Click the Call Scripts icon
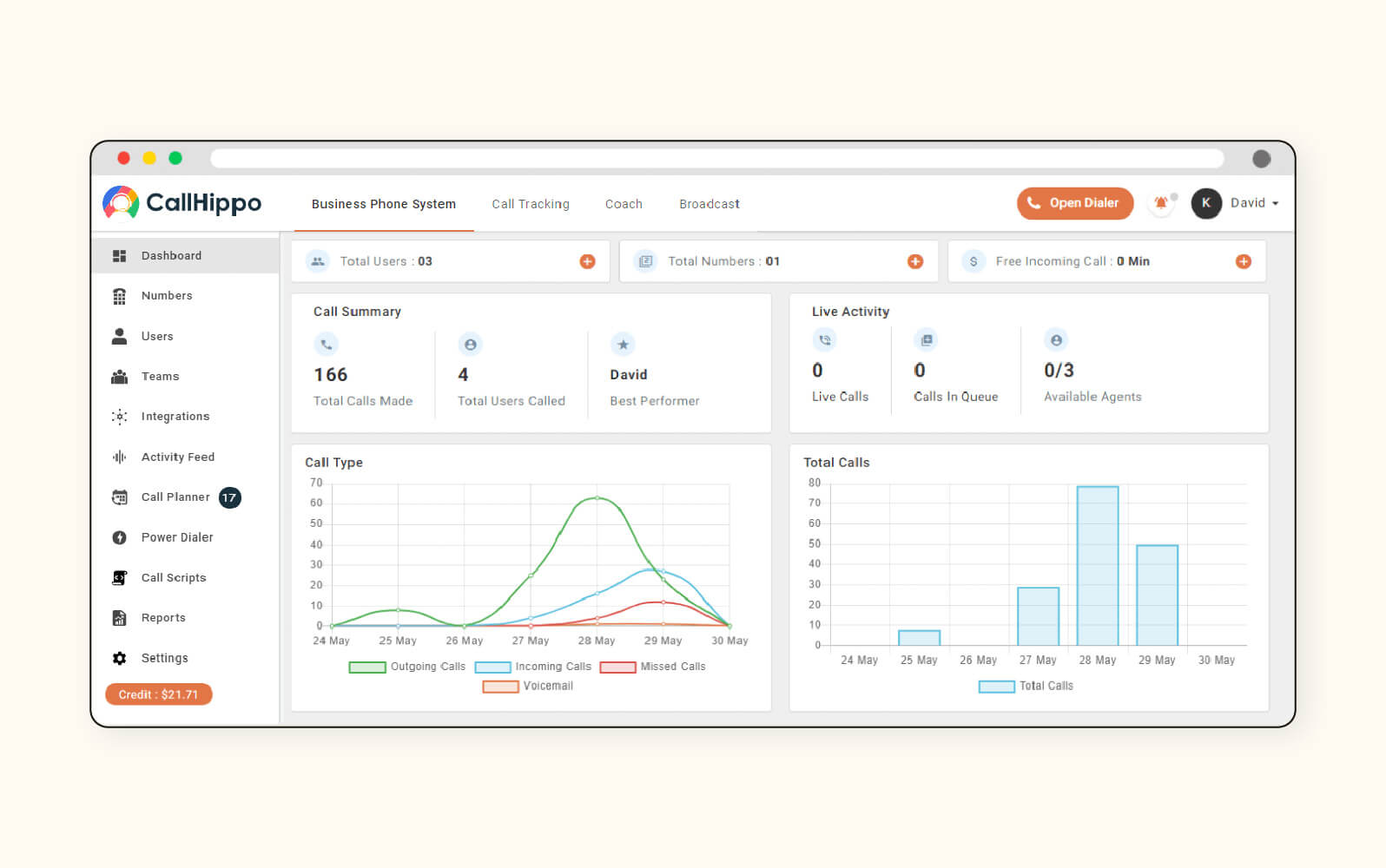The image size is (1386, 868). tap(120, 578)
